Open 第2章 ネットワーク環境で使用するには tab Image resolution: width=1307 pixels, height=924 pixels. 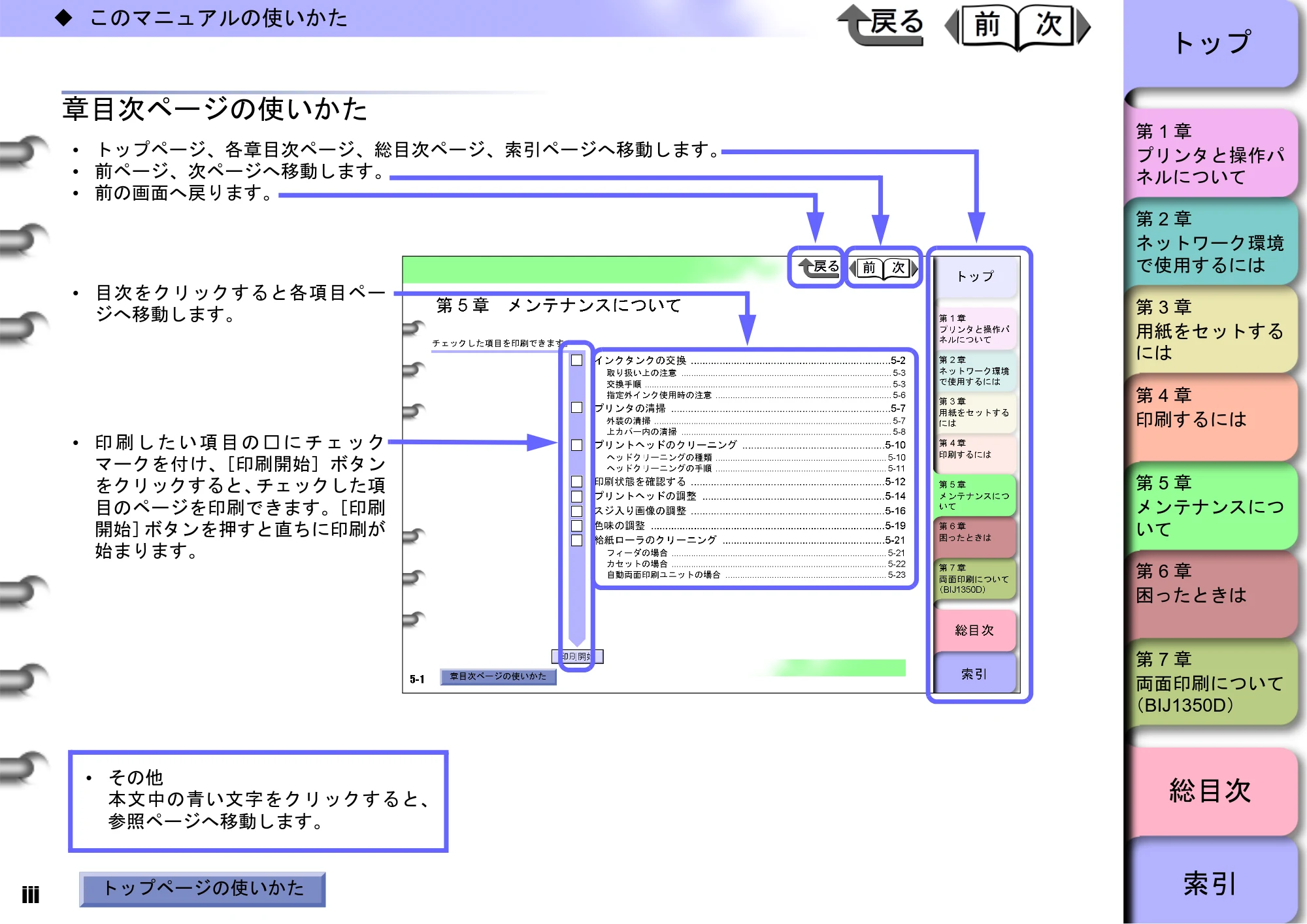coord(1212,242)
